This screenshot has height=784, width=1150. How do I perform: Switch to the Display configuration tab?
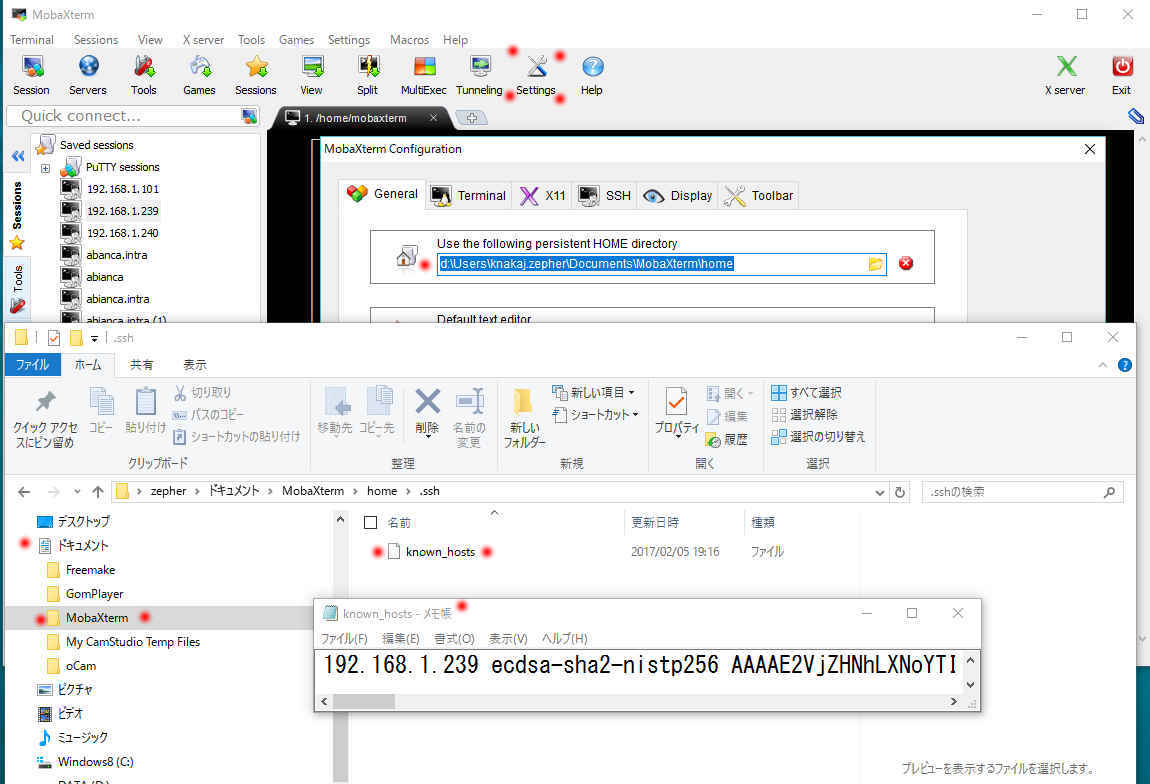(x=678, y=195)
